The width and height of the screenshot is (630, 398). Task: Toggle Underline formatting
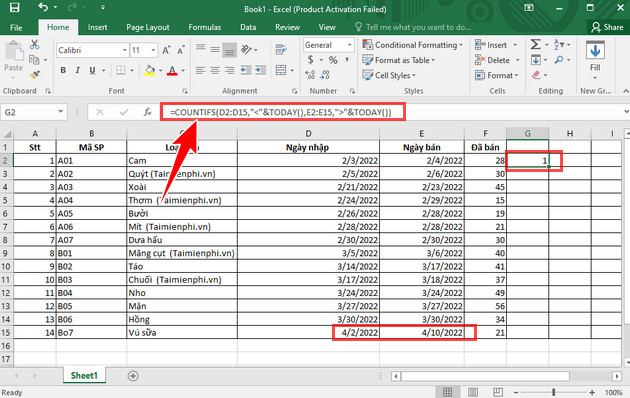92,70
